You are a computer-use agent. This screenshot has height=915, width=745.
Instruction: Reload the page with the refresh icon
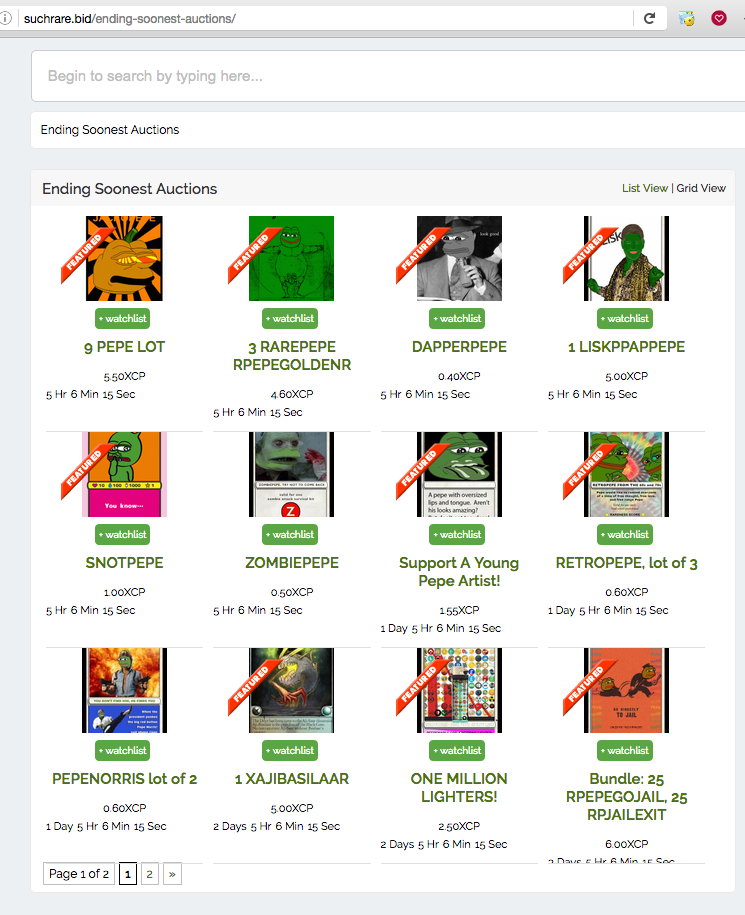pyautogui.click(x=649, y=18)
